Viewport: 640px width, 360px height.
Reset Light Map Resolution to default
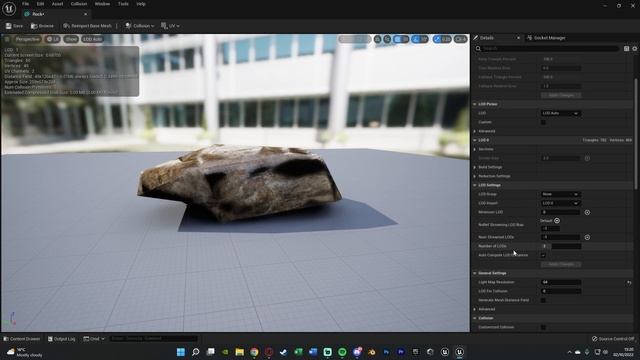pos(629,282)
